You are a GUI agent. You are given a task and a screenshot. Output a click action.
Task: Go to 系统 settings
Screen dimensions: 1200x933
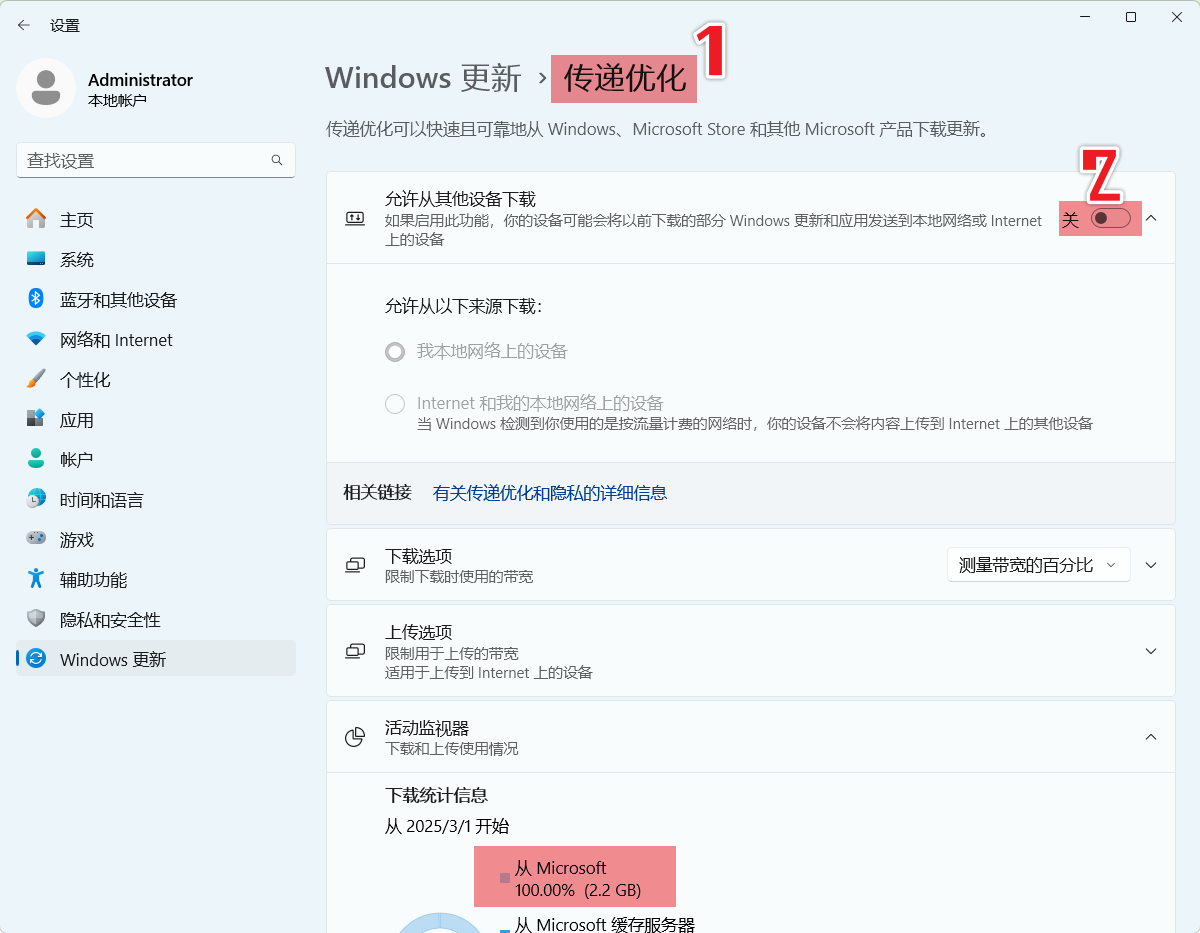pyautogui.click(x=156, y=260)
